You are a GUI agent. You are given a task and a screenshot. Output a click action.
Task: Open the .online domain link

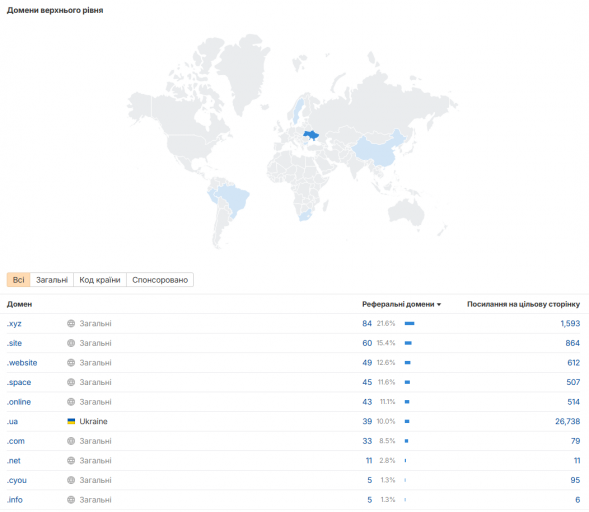(19, 402)
